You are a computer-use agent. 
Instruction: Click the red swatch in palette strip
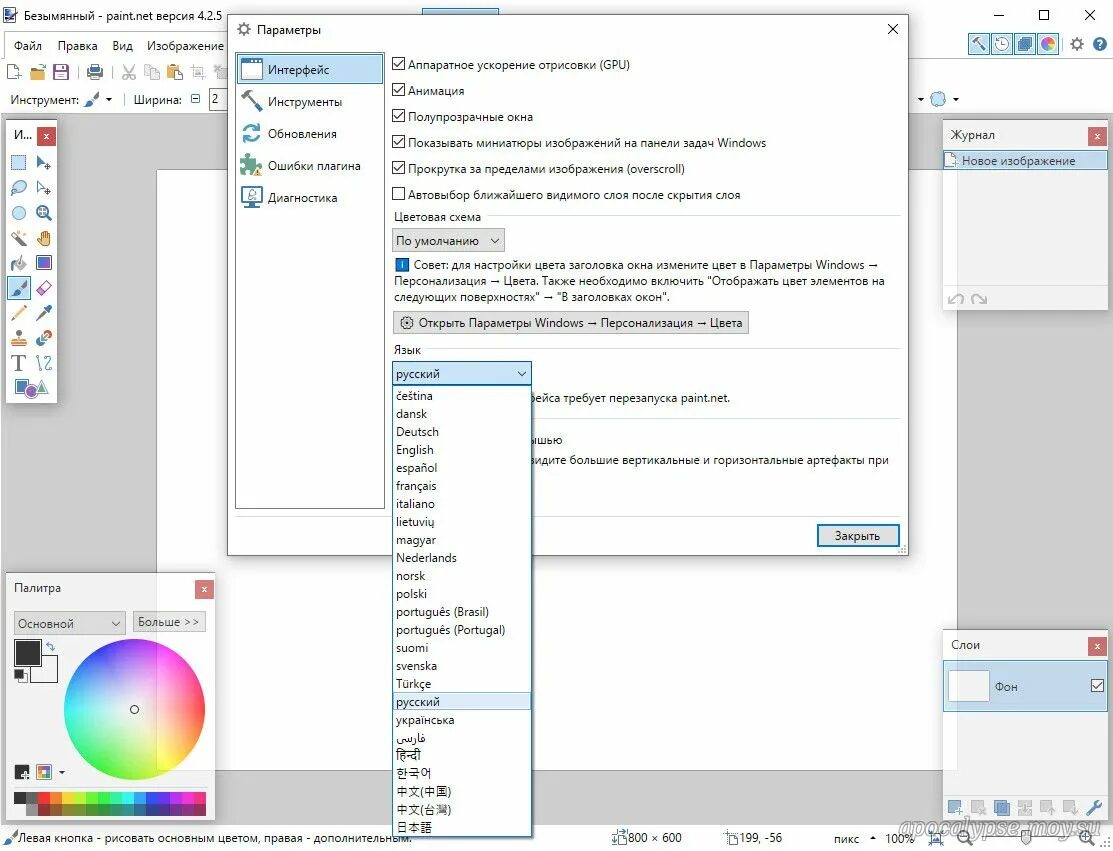(x=44, y=798)
